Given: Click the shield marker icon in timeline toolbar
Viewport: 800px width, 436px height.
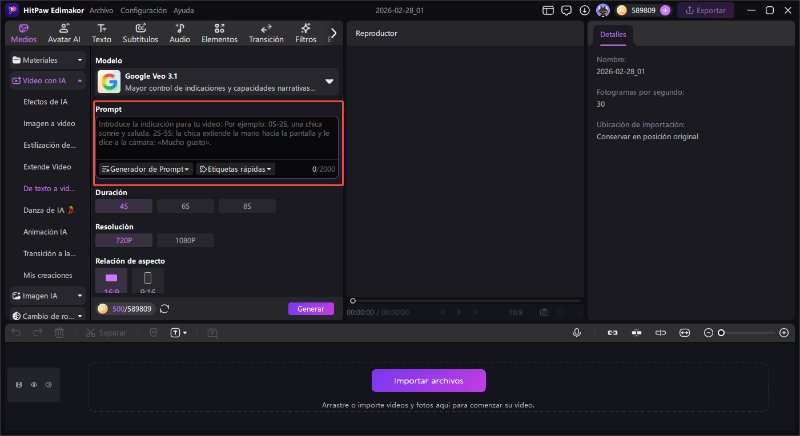Looking at the screenshot, I should tap(153, 333).
